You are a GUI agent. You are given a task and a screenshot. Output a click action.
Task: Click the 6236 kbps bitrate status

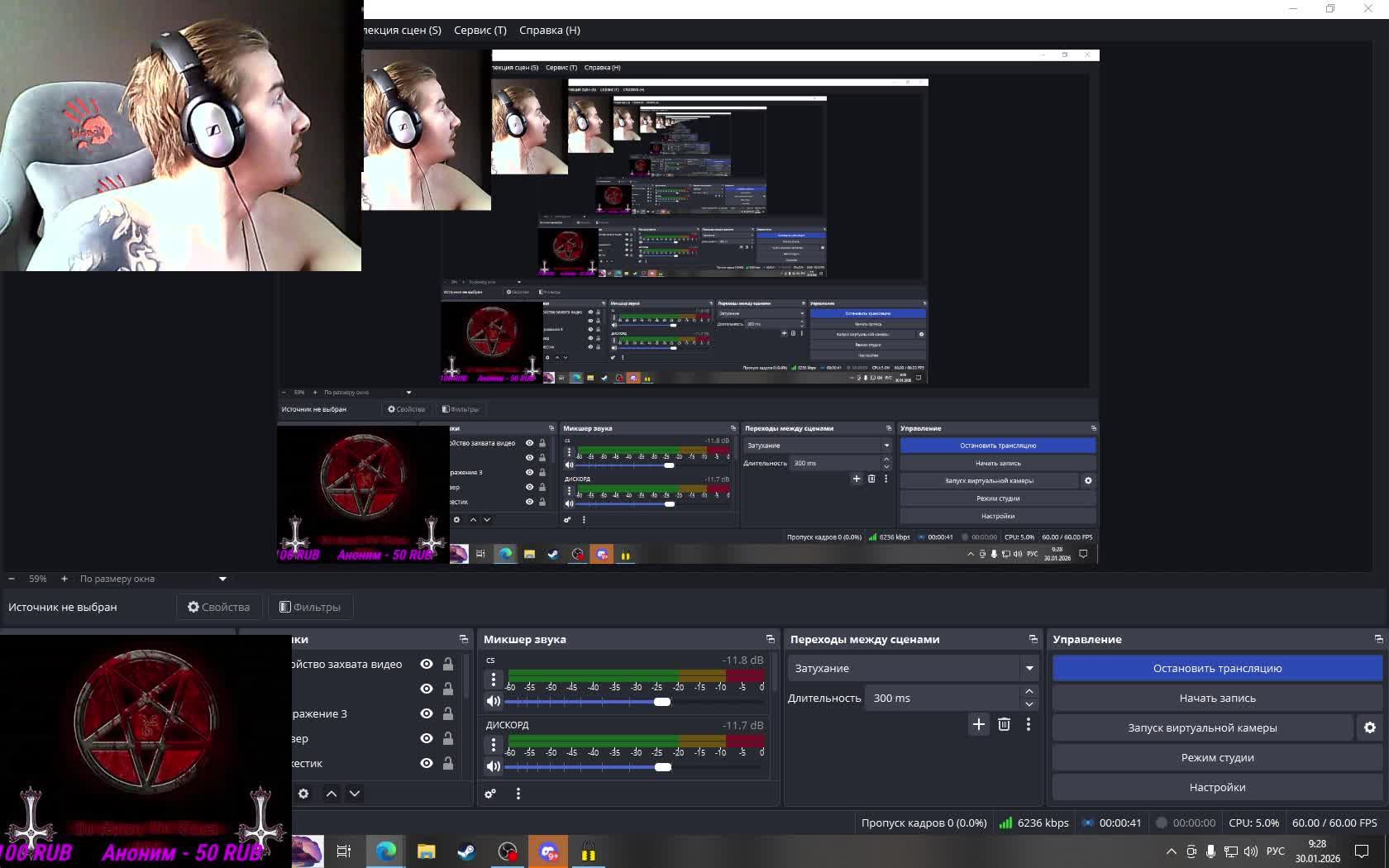1033,823
